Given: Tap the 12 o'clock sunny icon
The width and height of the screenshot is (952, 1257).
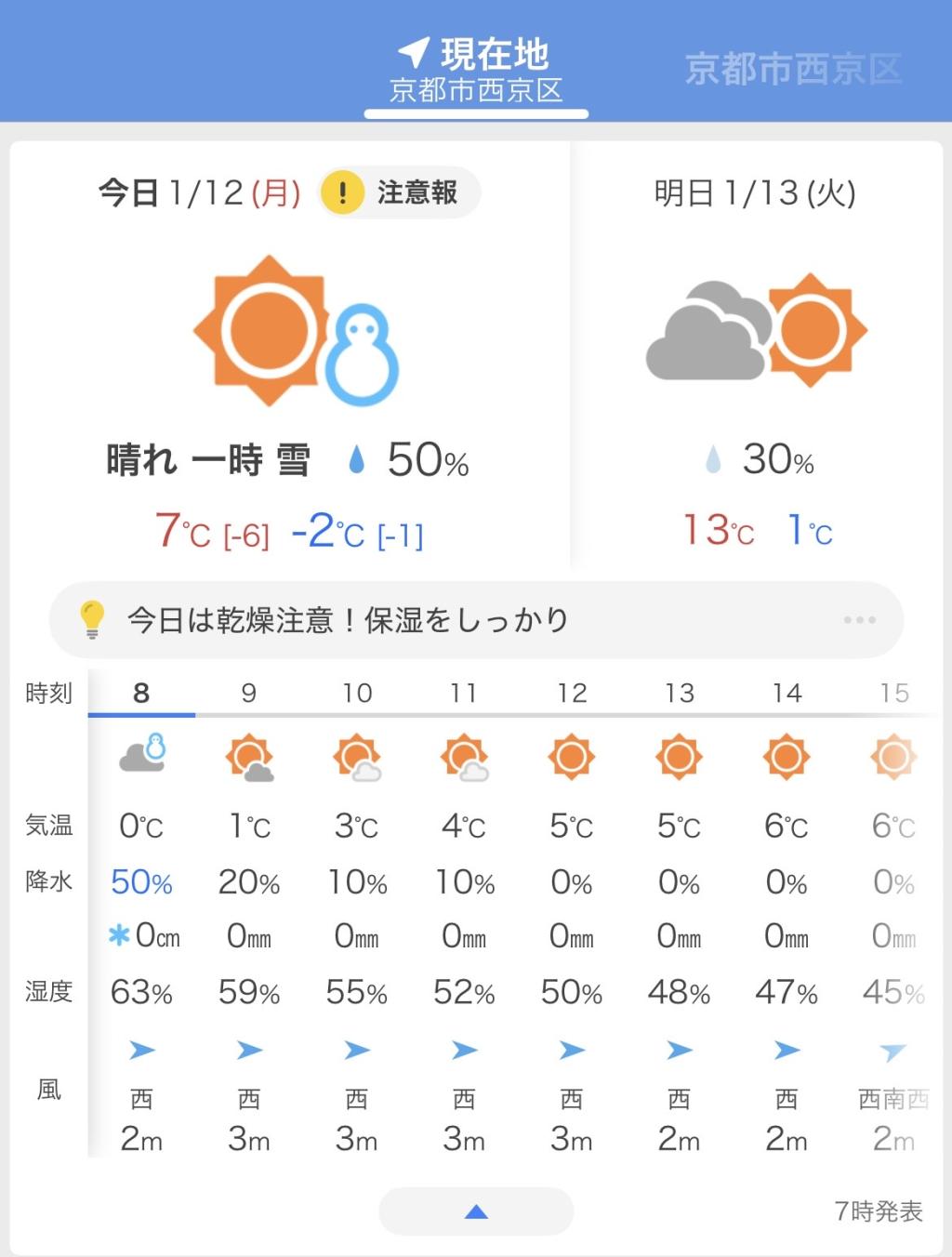Looking at the screenshot, I should tap(572, 757).
